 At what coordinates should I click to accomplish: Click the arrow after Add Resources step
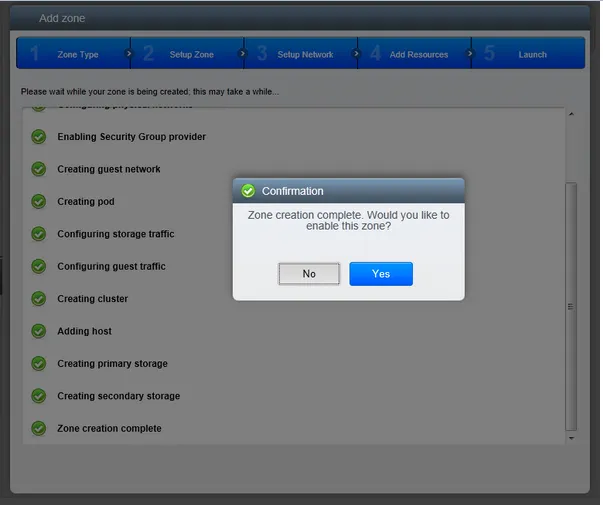[x=470, y=53]
